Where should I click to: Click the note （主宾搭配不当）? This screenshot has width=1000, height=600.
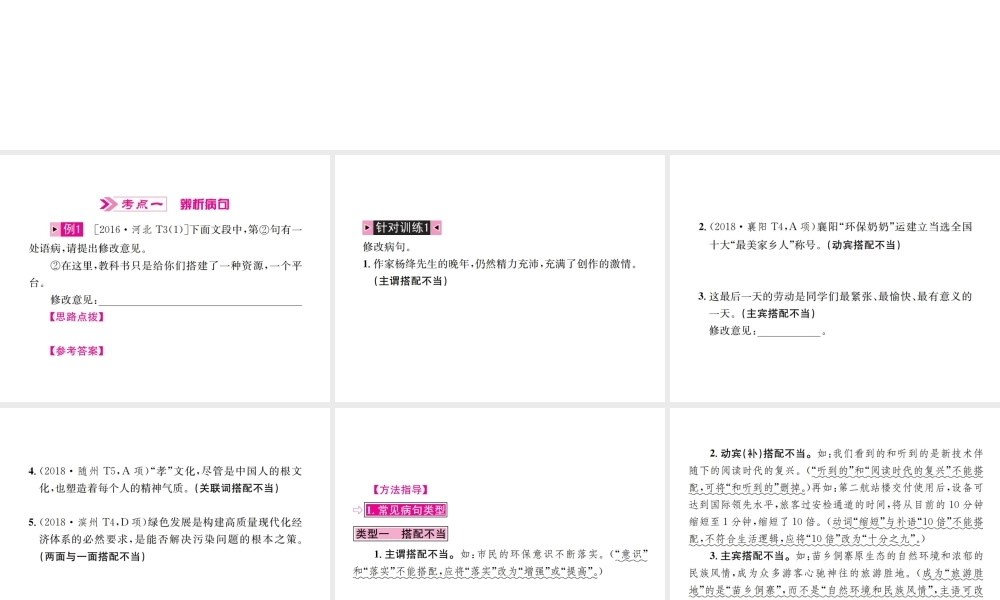coord(777,314)
